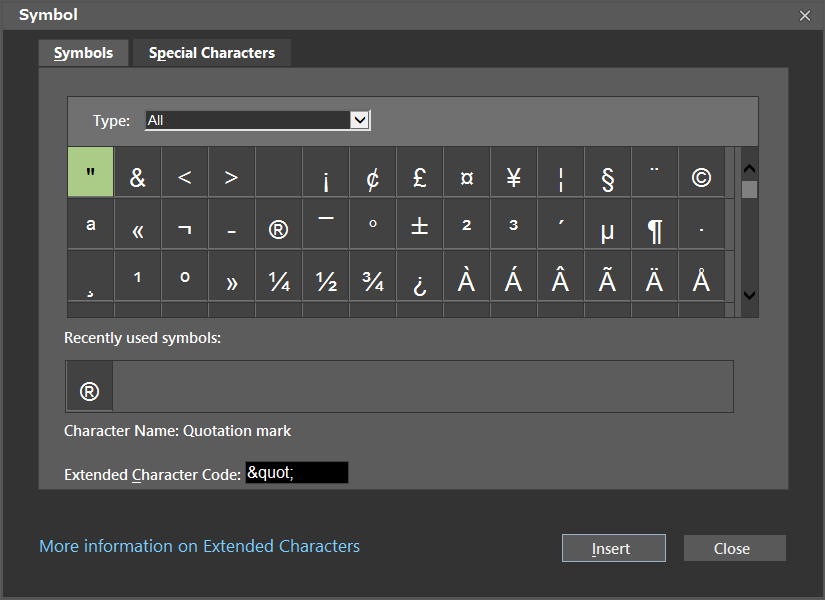825x600 pixels.
Task: Reuse recently used ® symbol
Action: (x=90, y=391)
